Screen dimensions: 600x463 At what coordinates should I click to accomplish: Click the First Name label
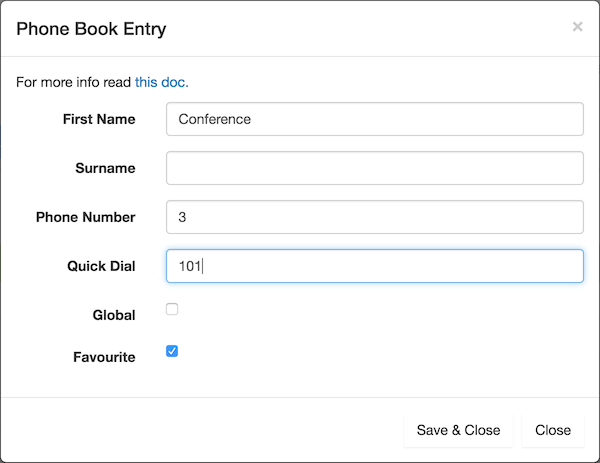pyautogui.click(x=99, y=119)
